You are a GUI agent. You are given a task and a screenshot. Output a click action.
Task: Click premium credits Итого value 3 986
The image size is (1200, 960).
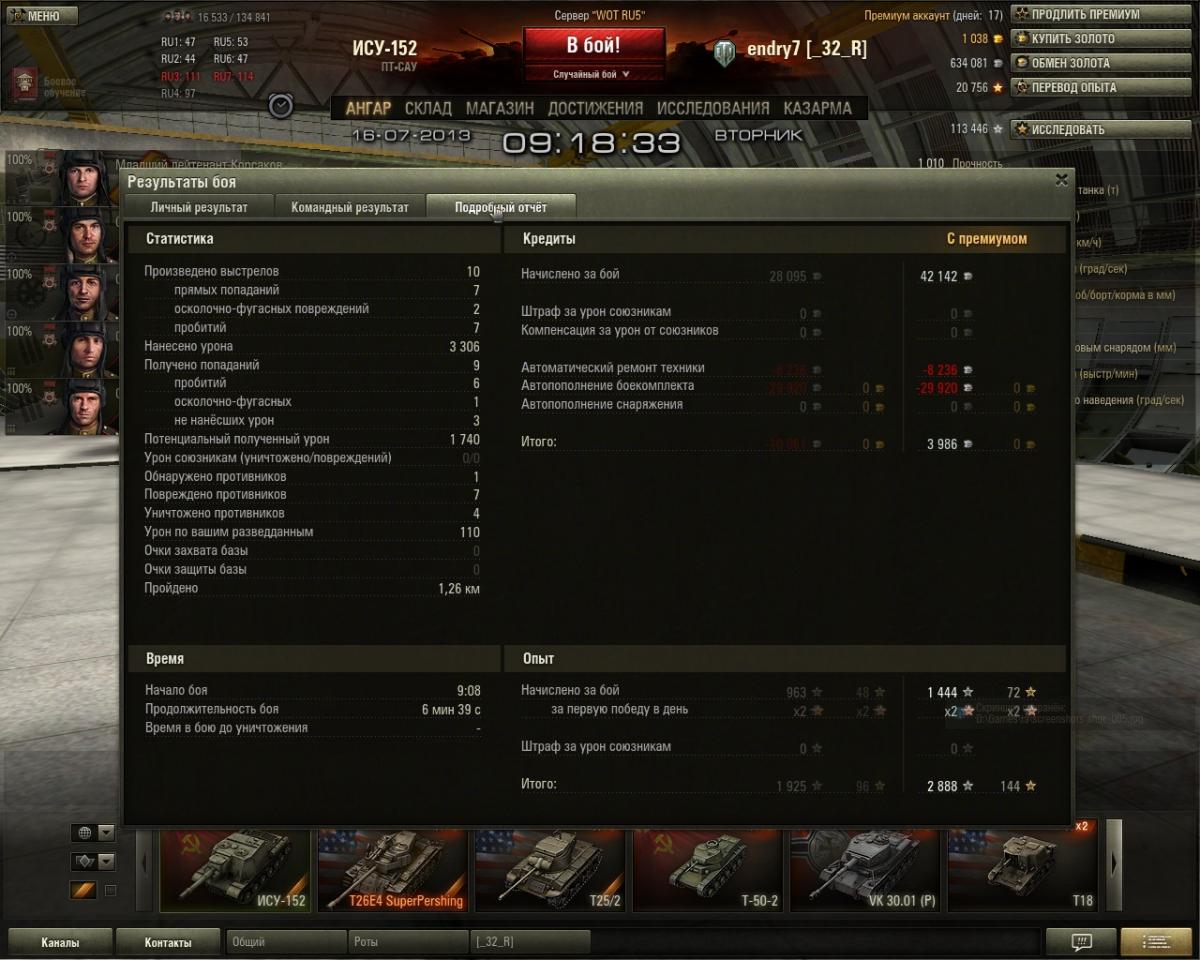pyautogui.click(x=942, y=444)
